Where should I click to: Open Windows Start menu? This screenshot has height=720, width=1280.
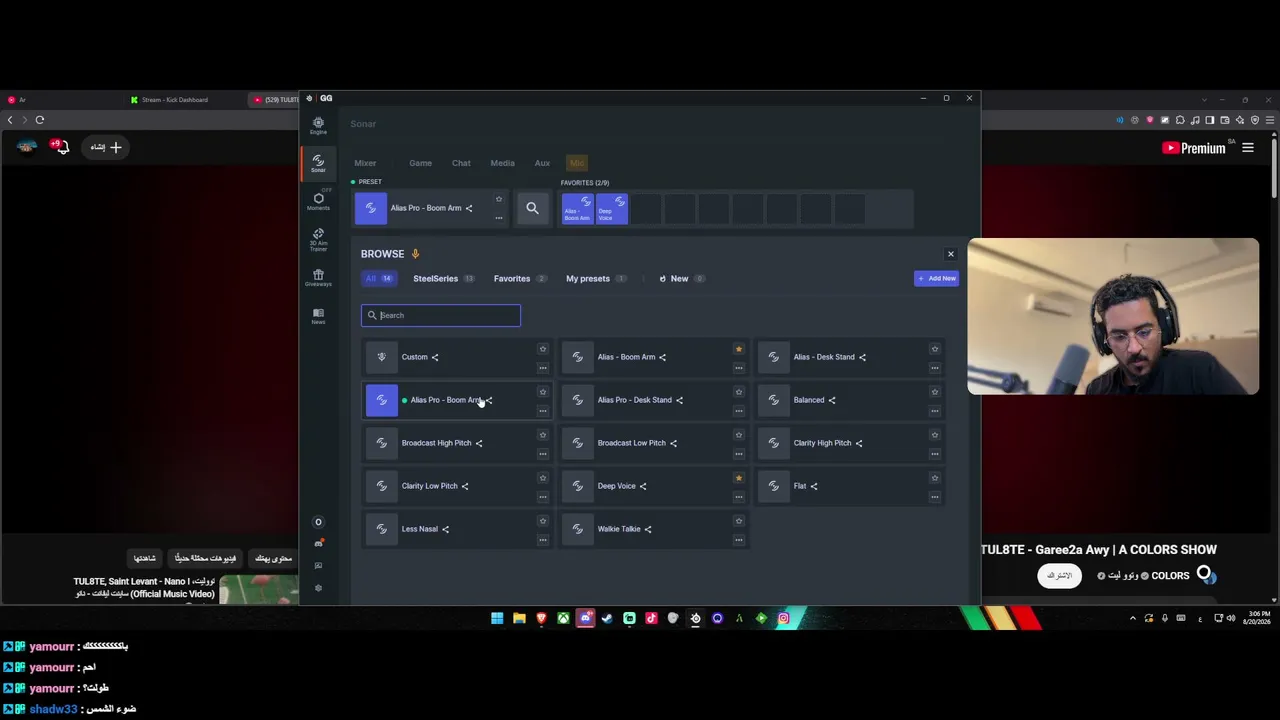click(497, 618)
